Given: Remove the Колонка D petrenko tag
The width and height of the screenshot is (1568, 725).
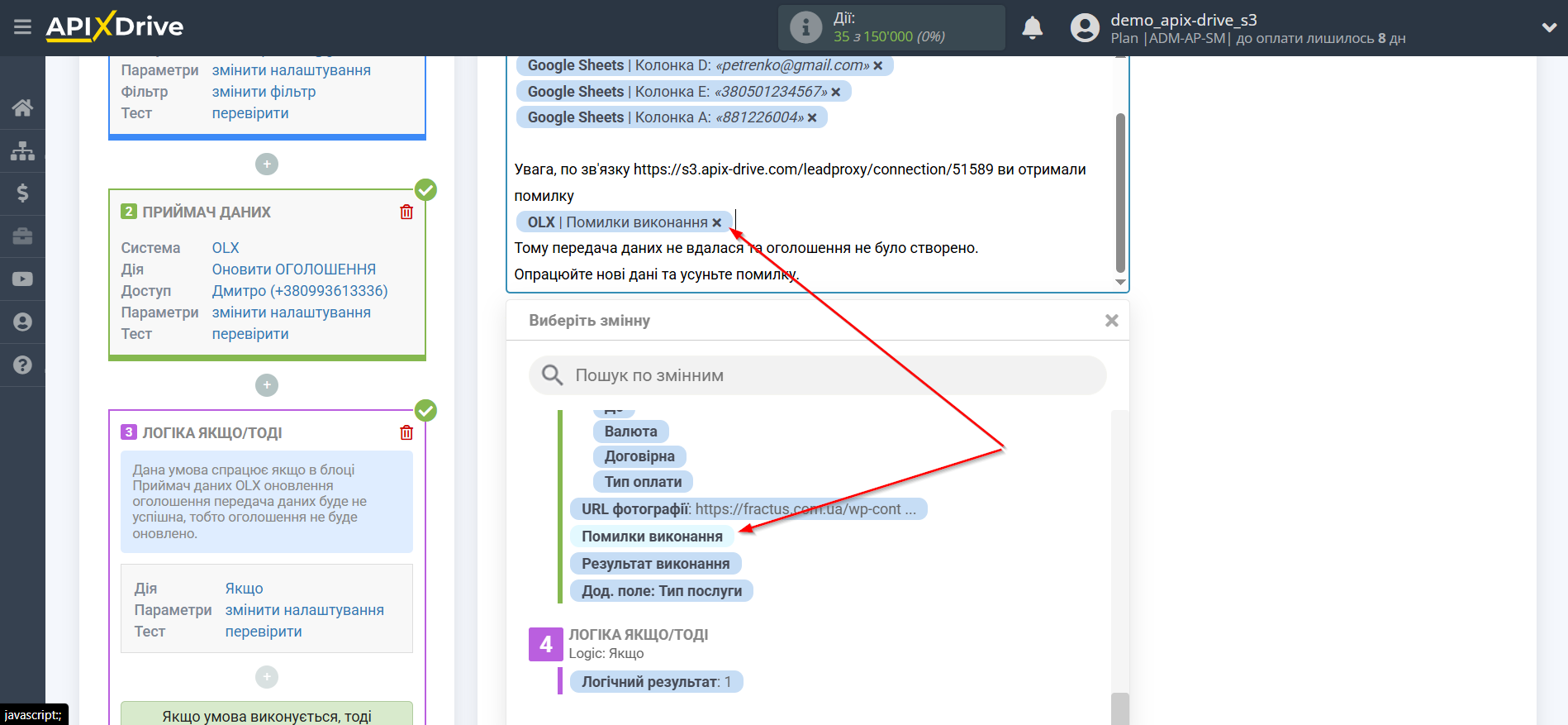Looking at the screenshot, I should 878,65.
